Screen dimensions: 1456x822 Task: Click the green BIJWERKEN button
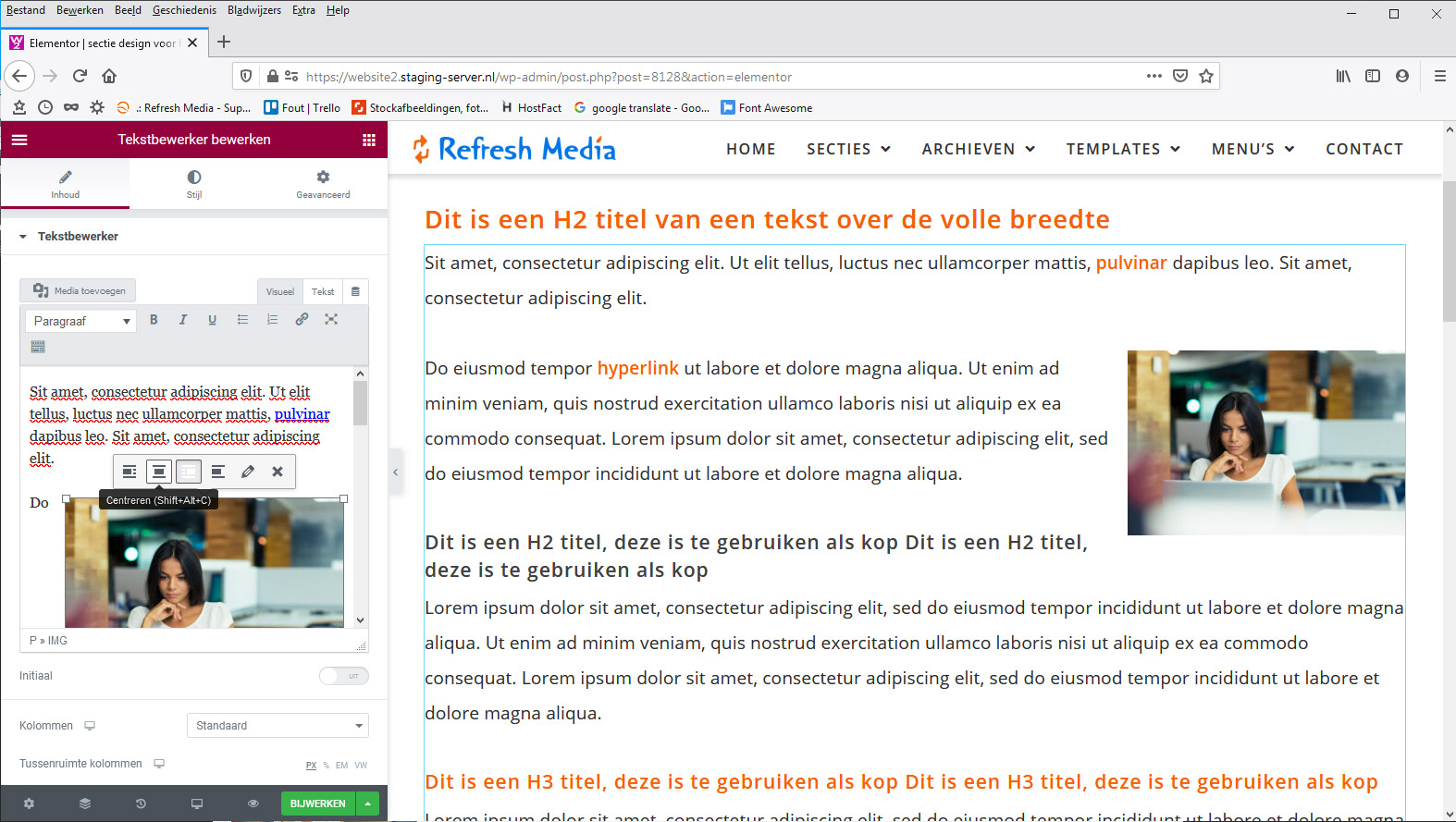pos(317,804)
